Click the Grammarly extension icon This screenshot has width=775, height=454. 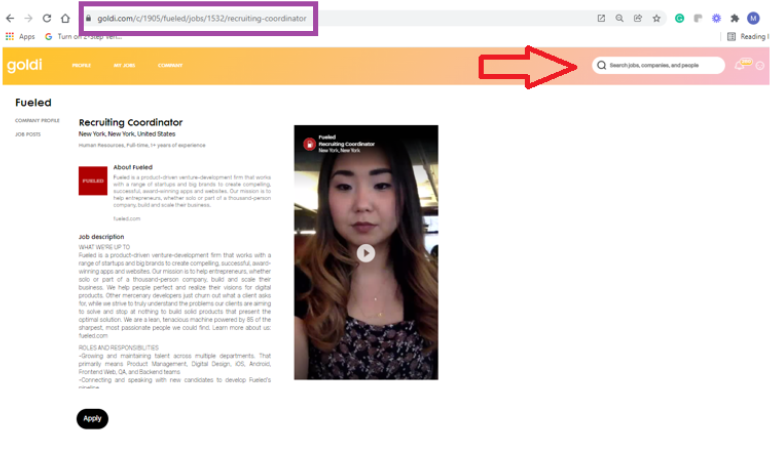pos(679,18)
